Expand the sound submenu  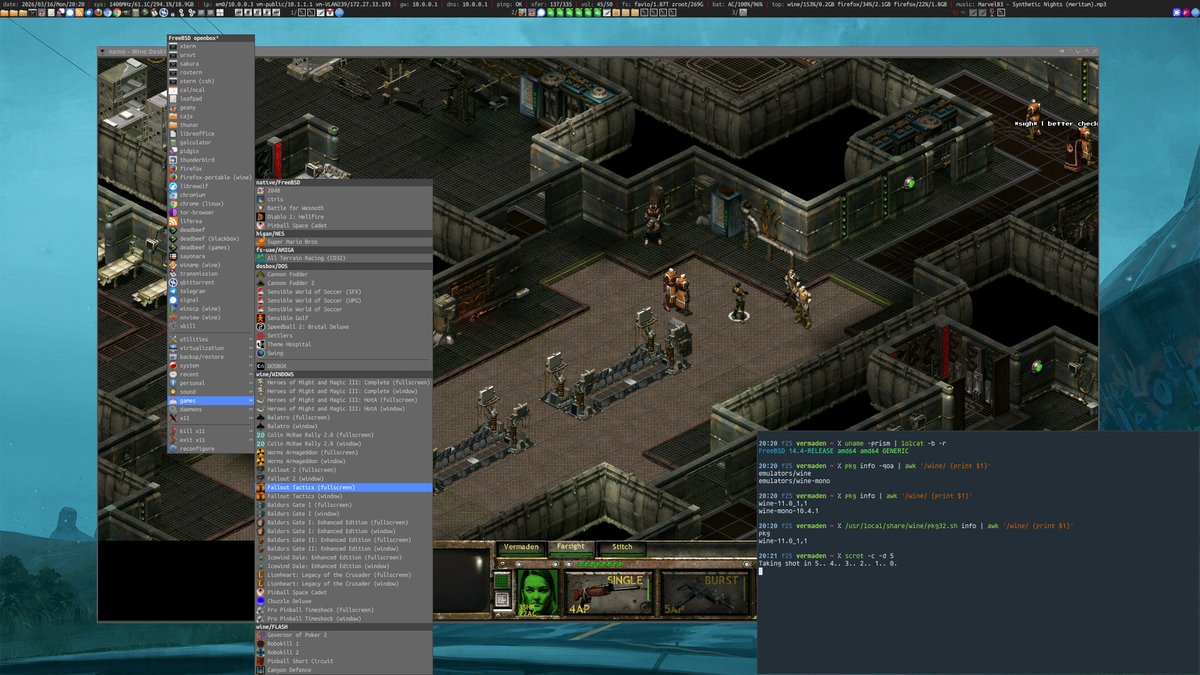point(211,392)
